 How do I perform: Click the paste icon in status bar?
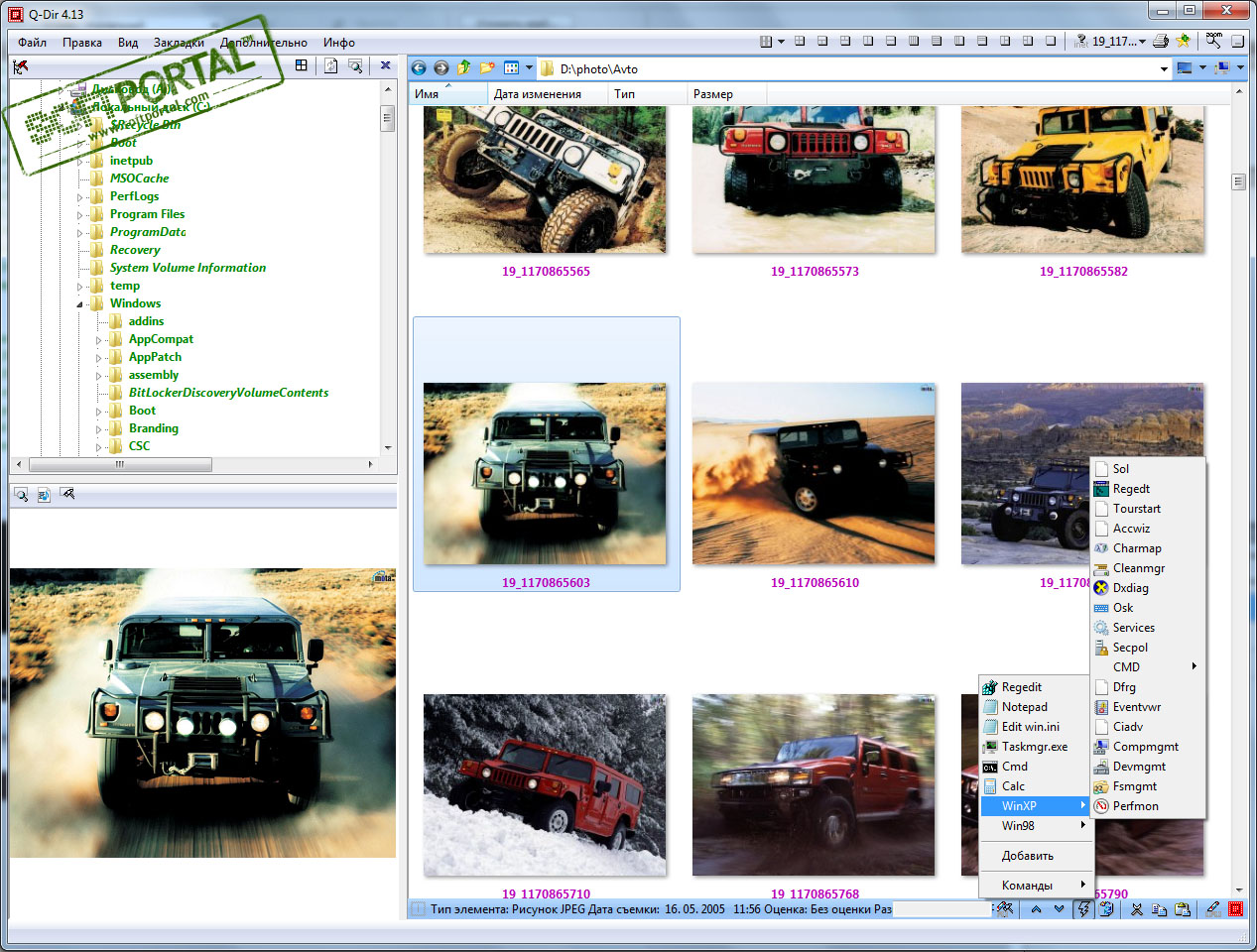point(1183,909)
